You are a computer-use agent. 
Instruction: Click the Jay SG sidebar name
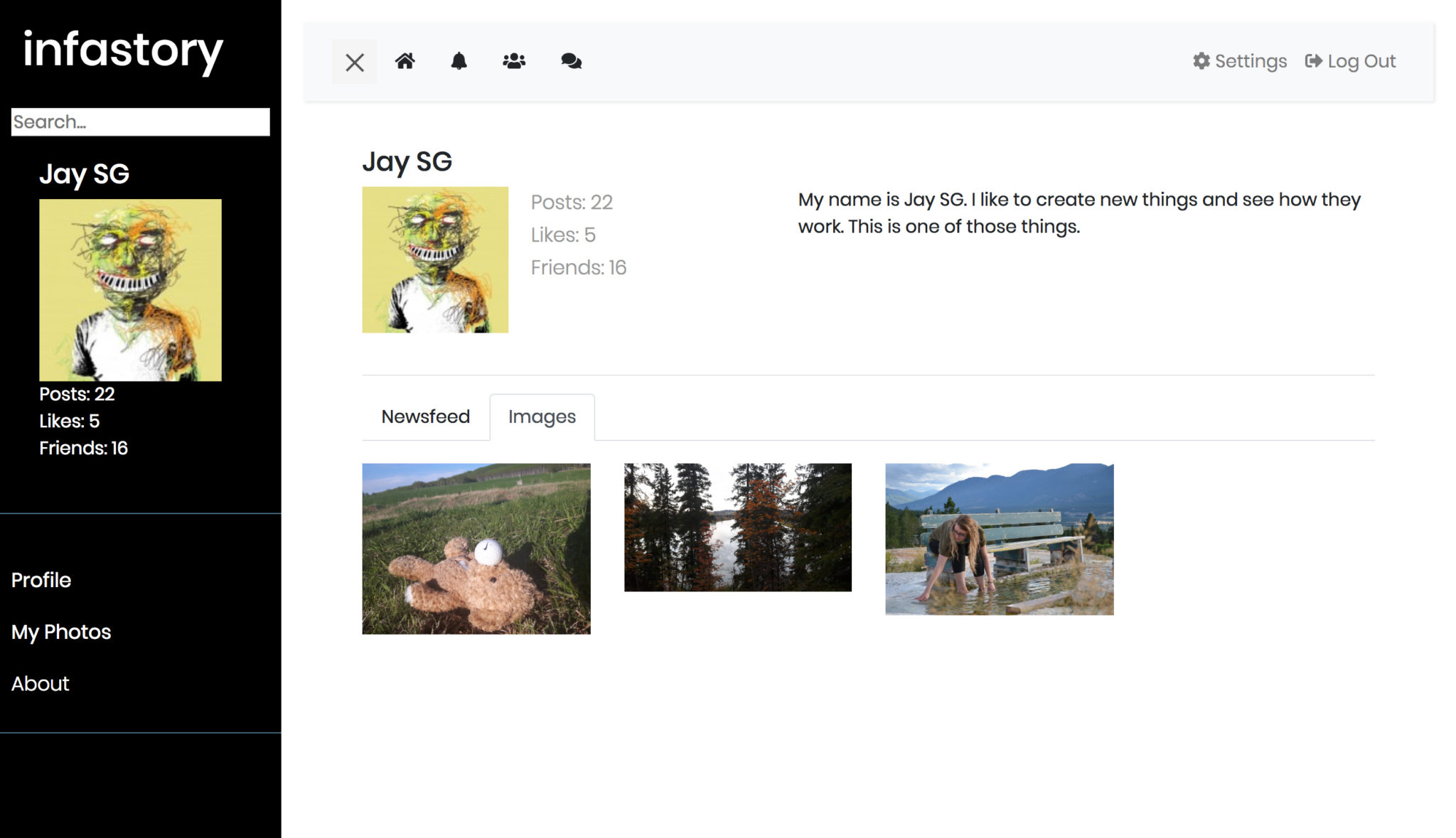coord(84,174)
